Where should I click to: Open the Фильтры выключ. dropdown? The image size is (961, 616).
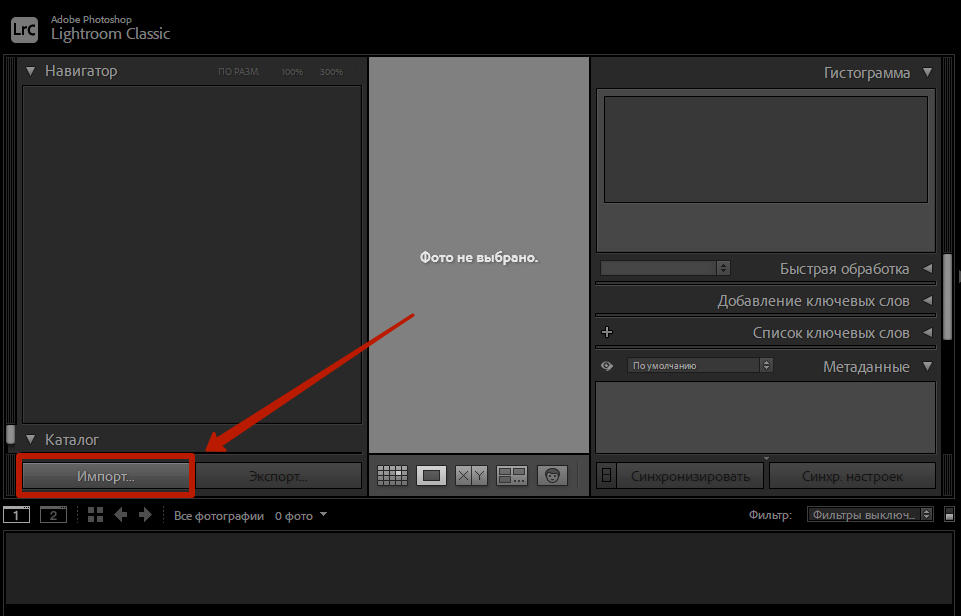pos(870,514)
